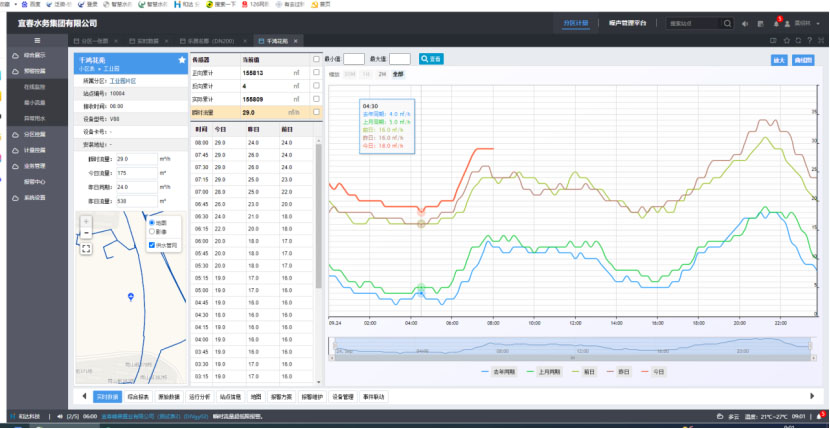
Task: Click the blue location marker on map
Action: point(131,297)
